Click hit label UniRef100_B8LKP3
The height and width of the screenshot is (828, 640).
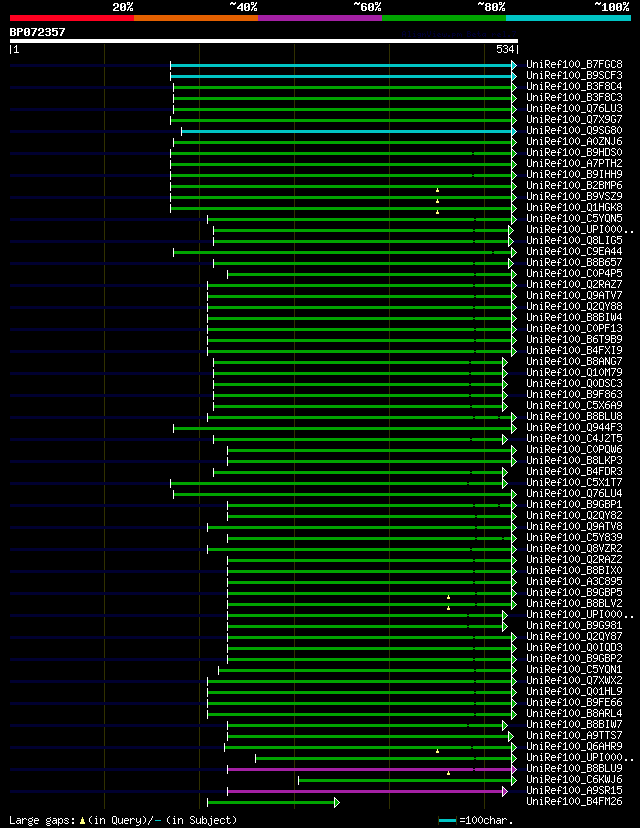574,460
